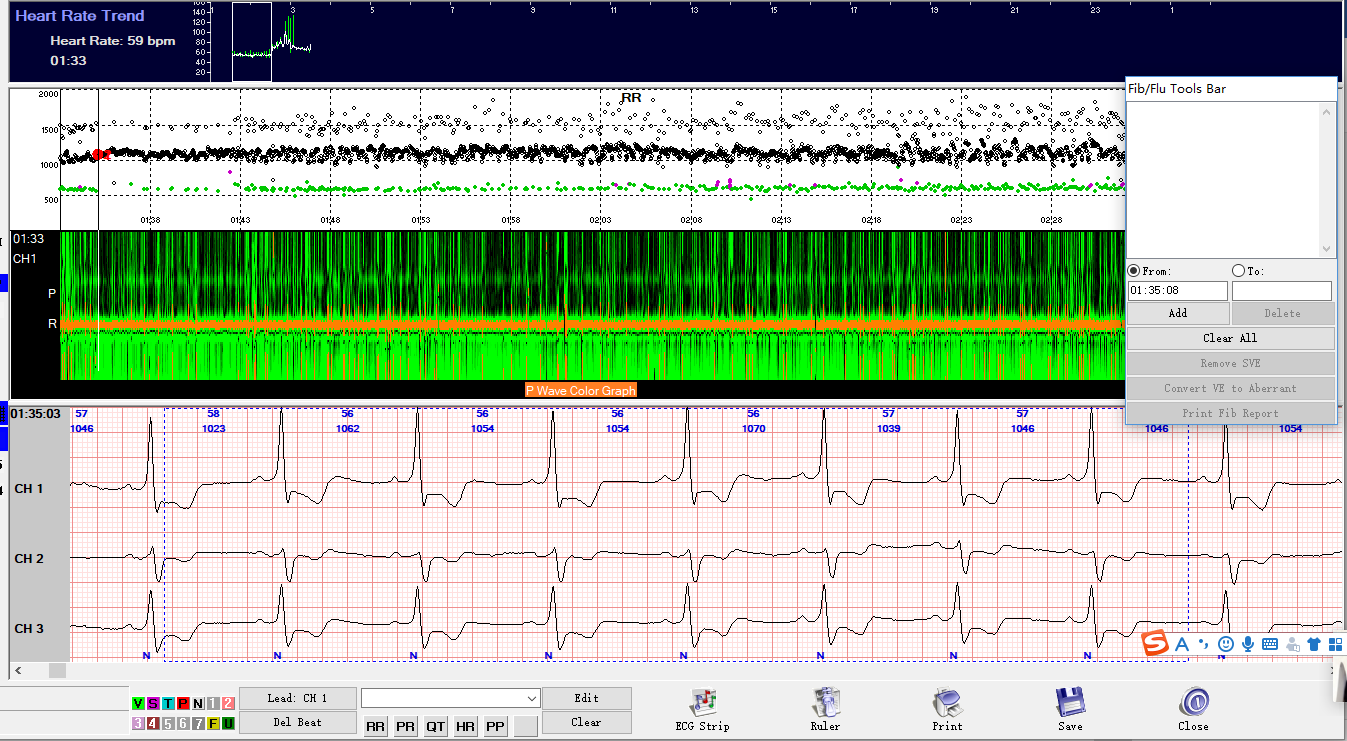Select beat template 1 box
Viewport: 1347px width, 741px height.
(213, 703)
